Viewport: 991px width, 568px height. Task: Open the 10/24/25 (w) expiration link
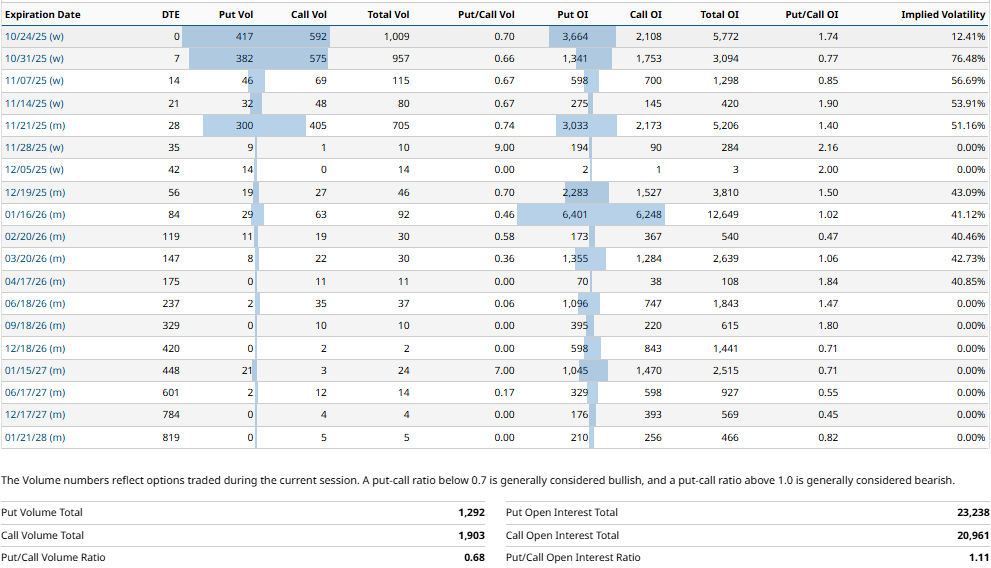point(34,37)
